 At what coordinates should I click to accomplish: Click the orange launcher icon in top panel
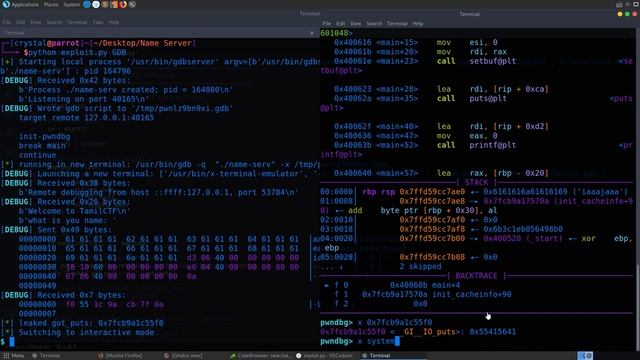click(114, 4)
